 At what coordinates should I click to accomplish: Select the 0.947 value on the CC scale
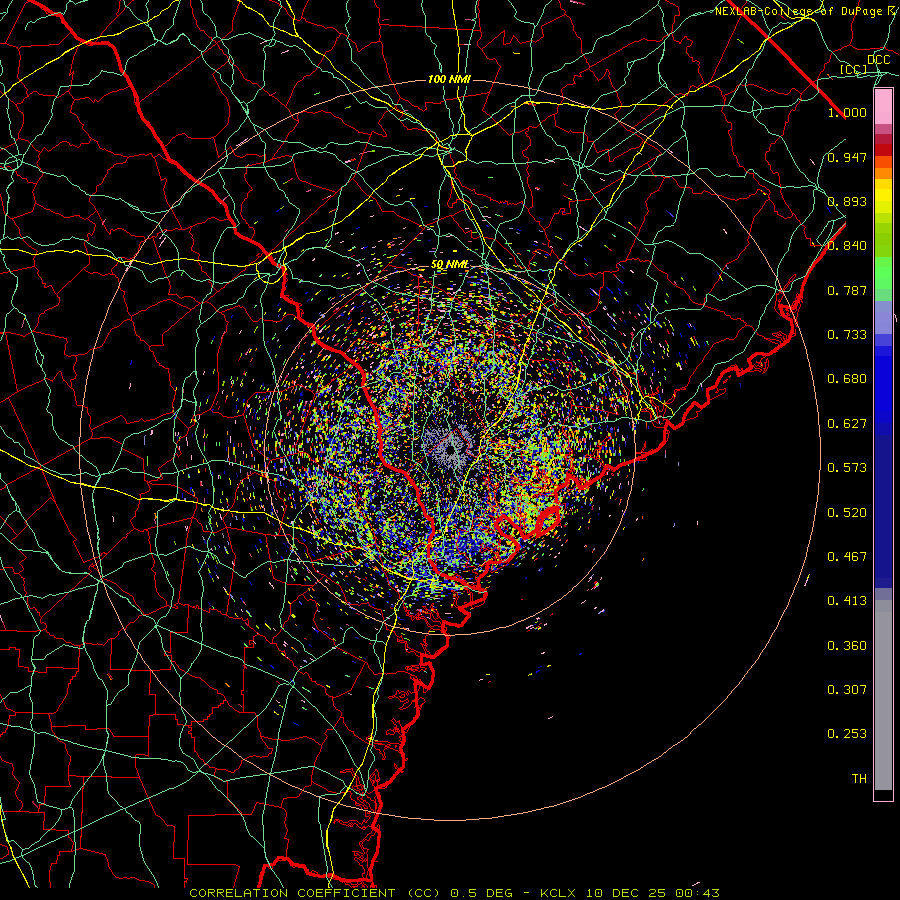[x=847, y=157]
